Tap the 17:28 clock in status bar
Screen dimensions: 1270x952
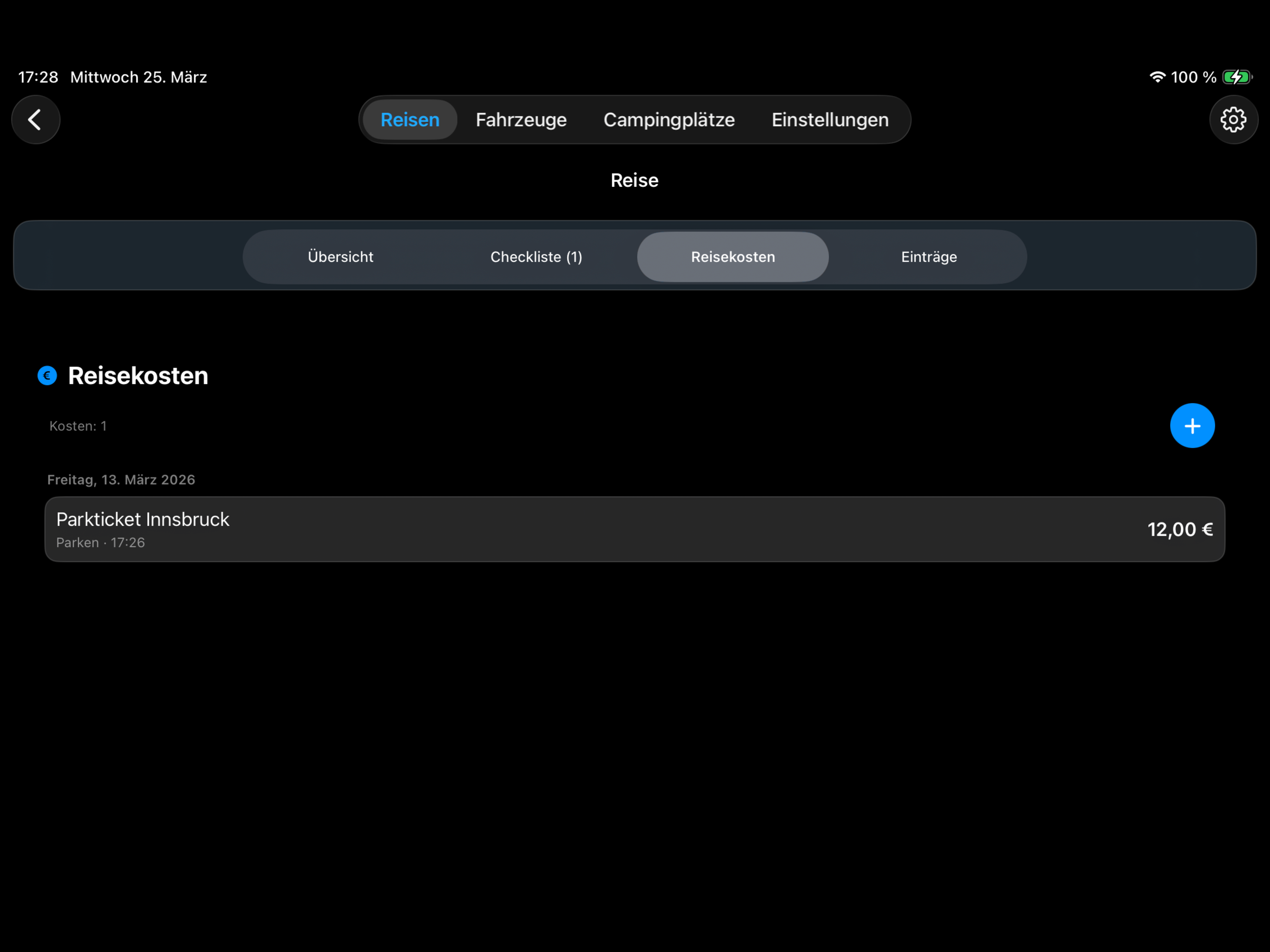click(38, 77)
